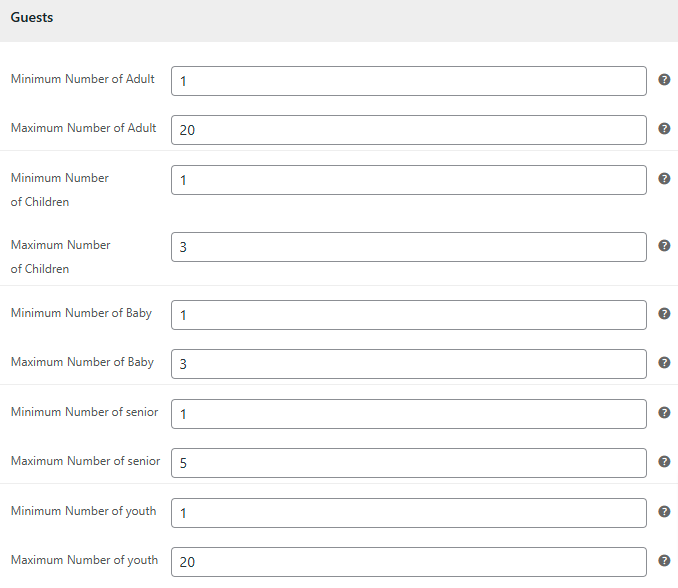Open help tooltip for Maximum Number of Children

tap(664, 246)
